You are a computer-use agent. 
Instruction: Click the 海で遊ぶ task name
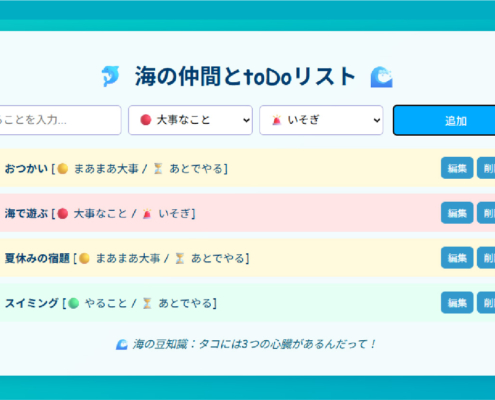[x=26, y=213]
